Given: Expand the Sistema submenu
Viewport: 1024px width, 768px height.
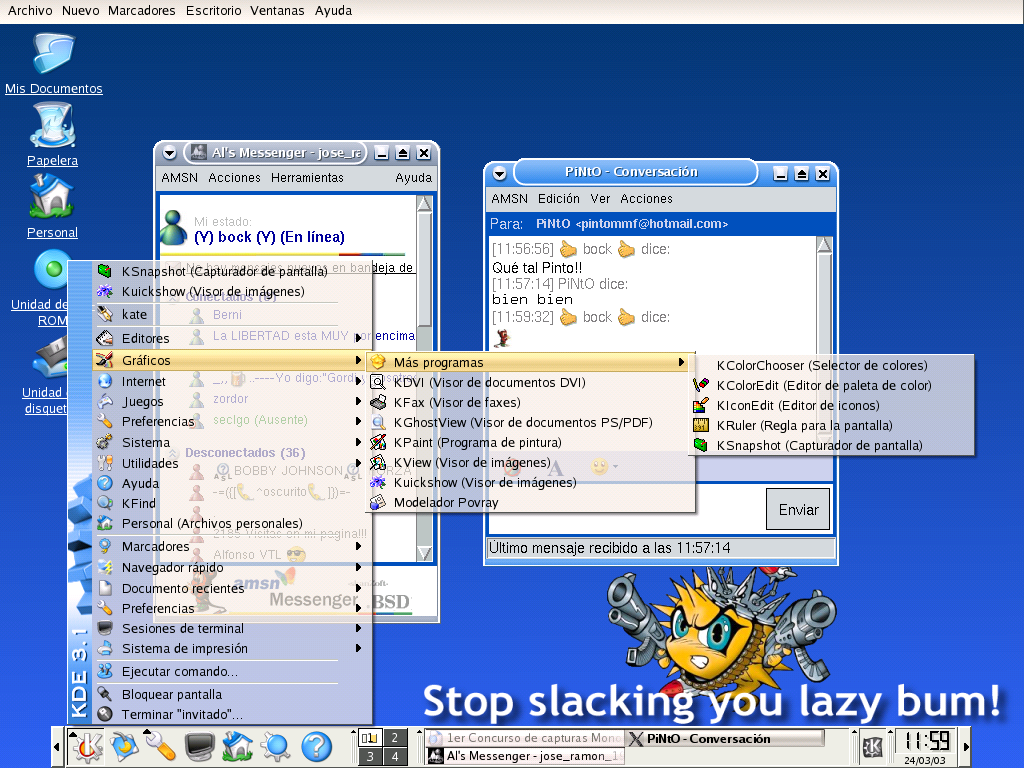Looking at the screenshot, I should [233, 442].
